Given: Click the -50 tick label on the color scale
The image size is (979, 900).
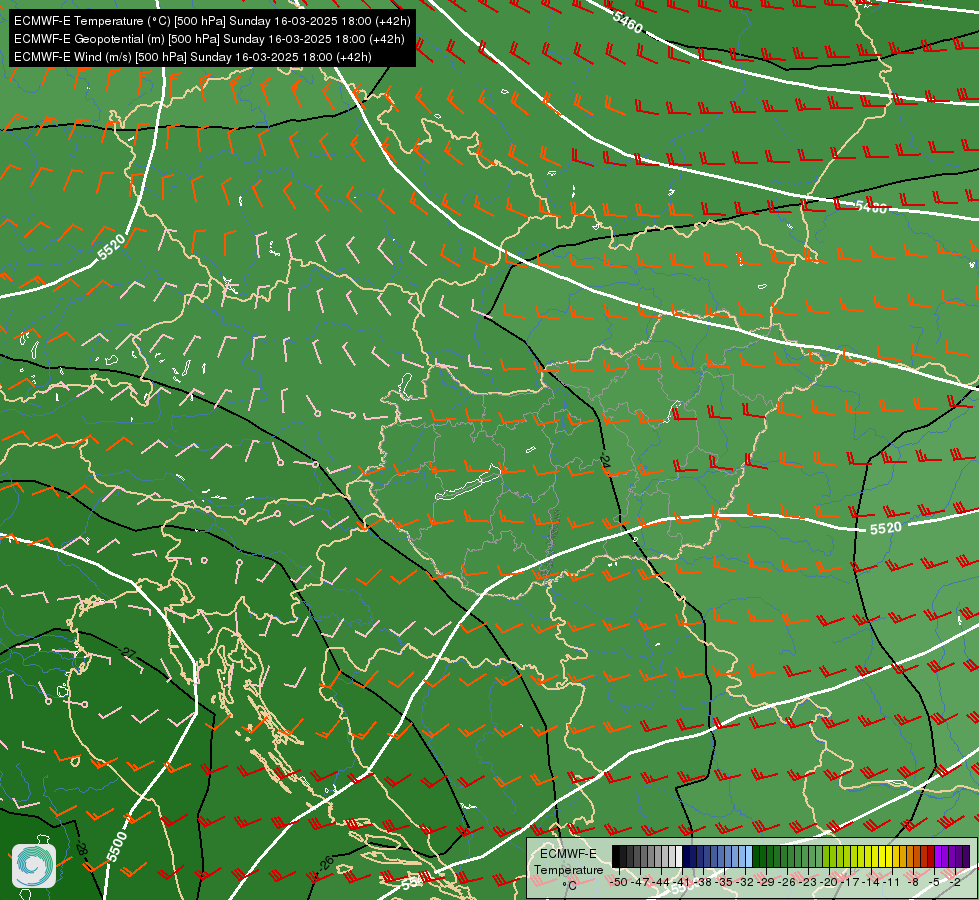Looking at the screenshot, I should click(x=619, y=882).
